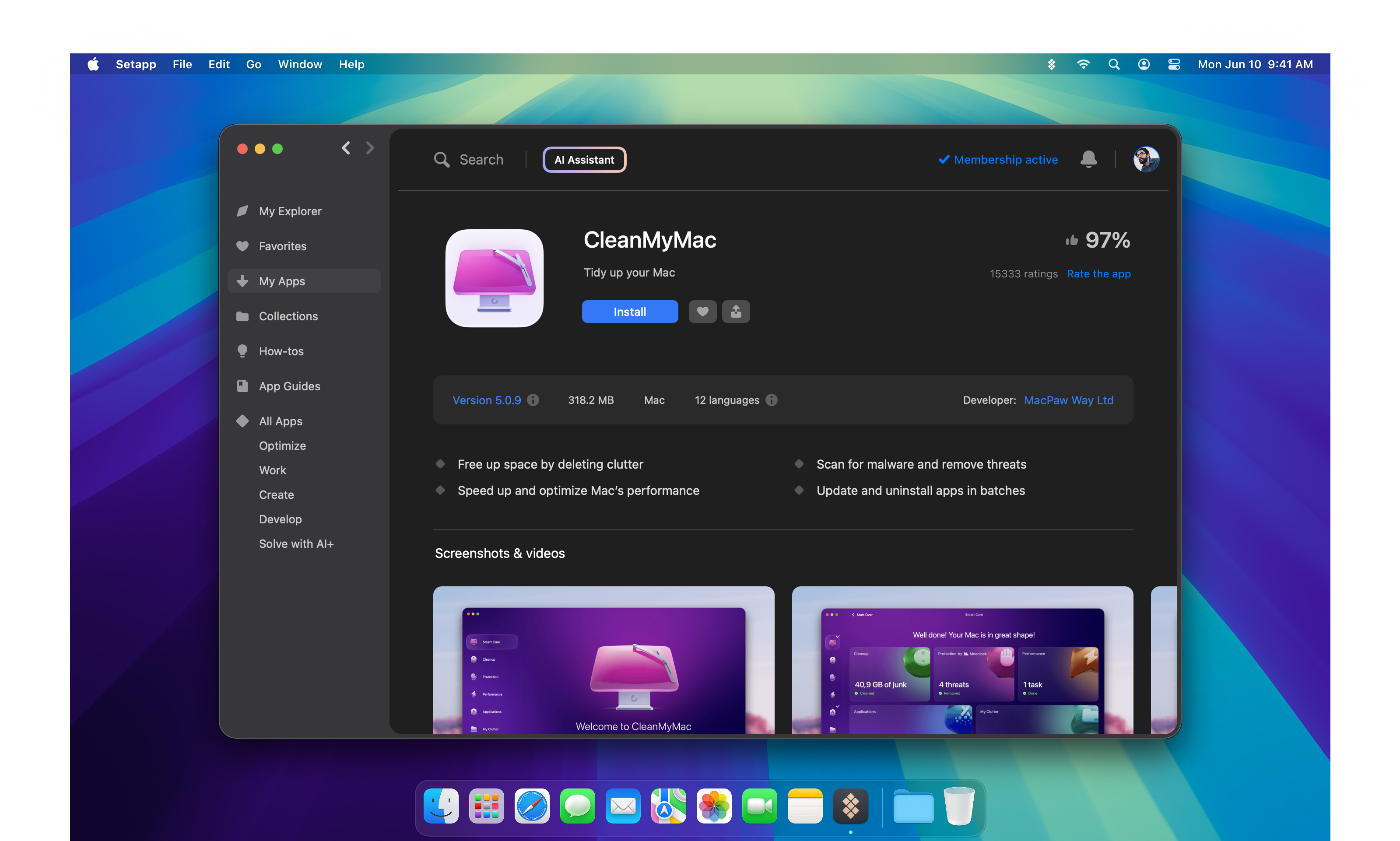Open My Apps in the sidebar

(282, 281)
